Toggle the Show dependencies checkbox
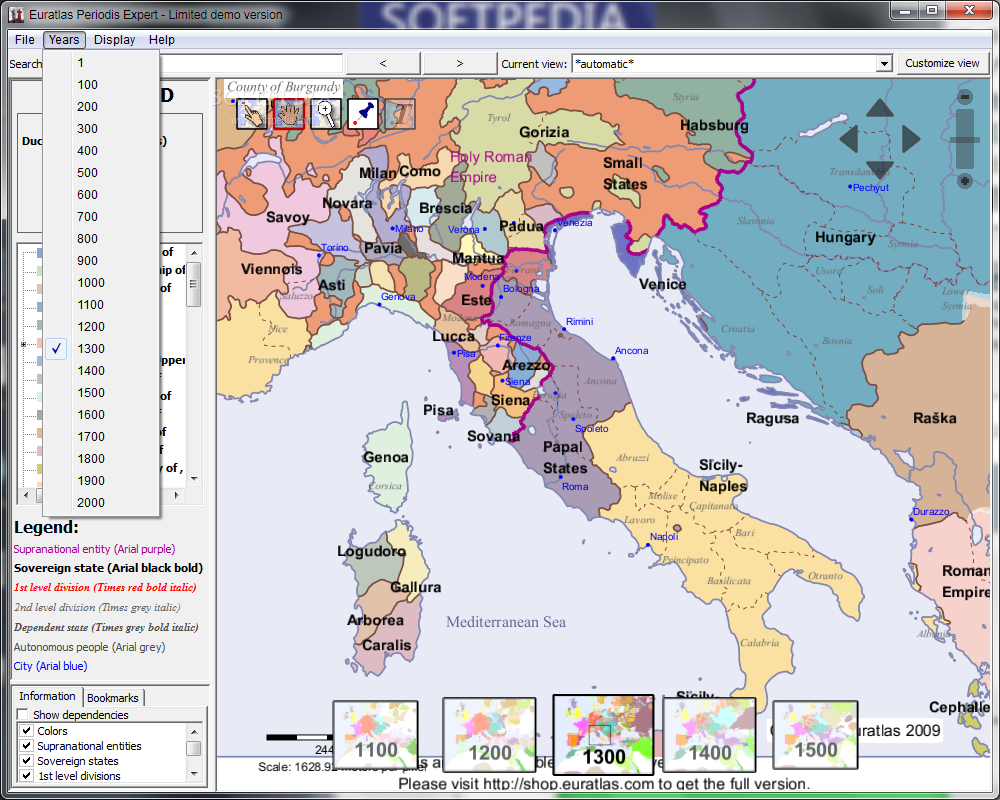 (x=23, y=714)
